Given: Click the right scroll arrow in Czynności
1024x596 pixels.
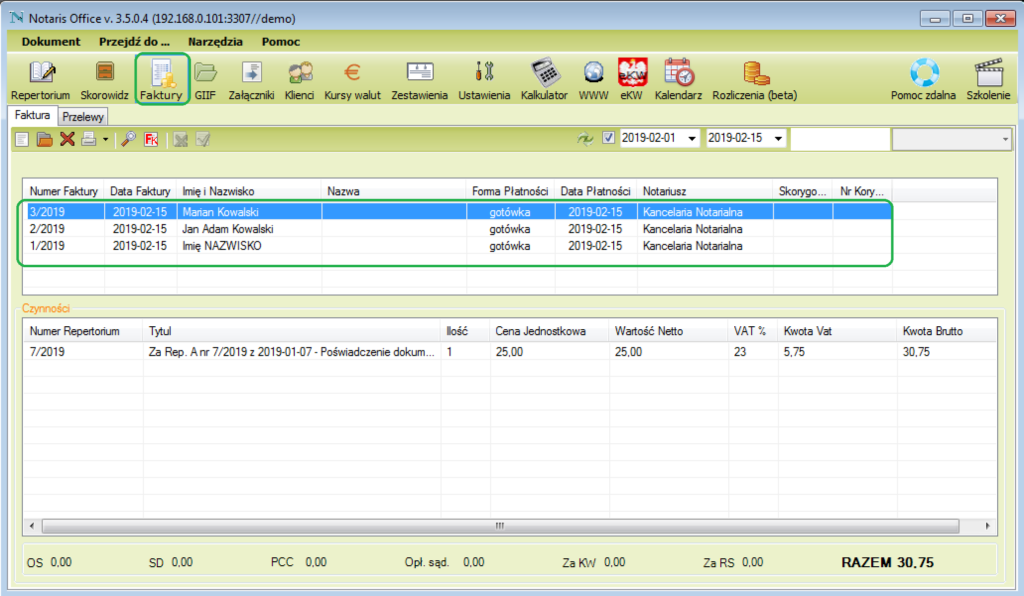Looking at the screenshot, I should (x=987, y=525).
